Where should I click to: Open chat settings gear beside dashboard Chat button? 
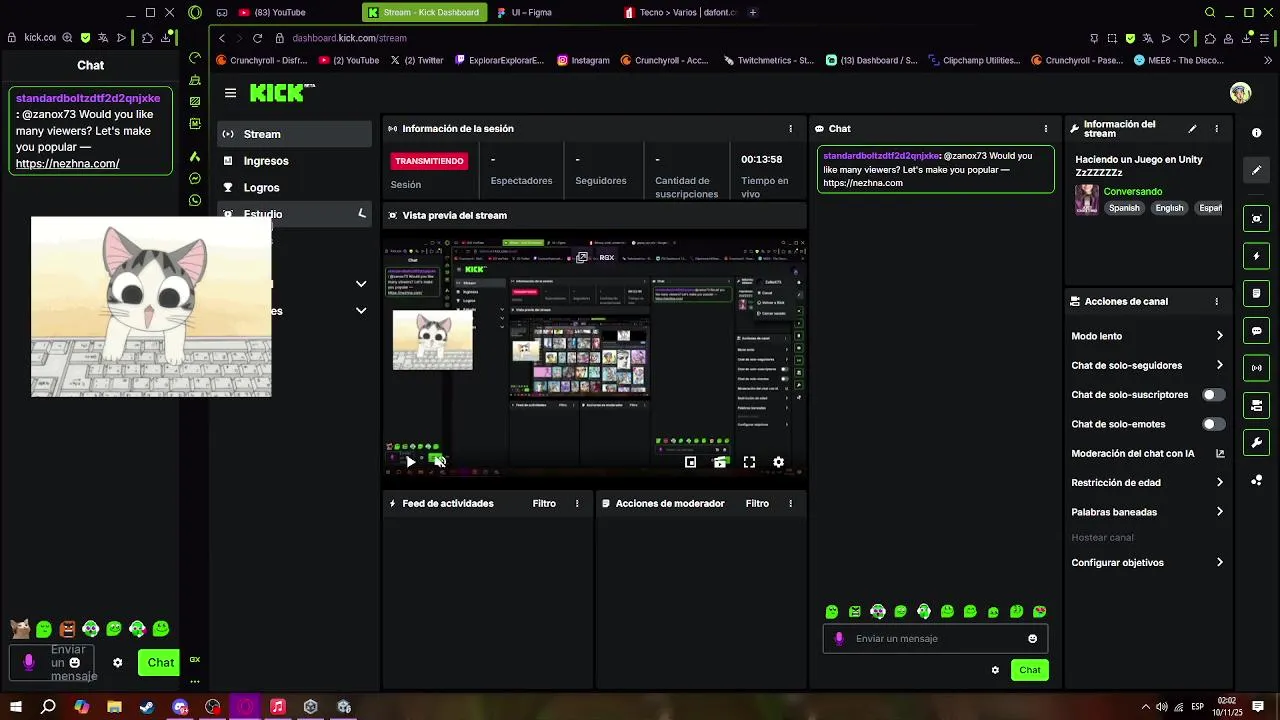[995, 670]
